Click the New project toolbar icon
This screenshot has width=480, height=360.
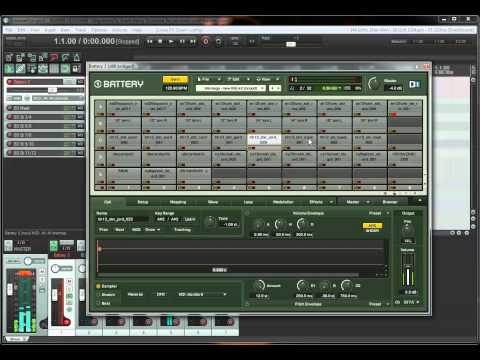(x=9, y=58)
